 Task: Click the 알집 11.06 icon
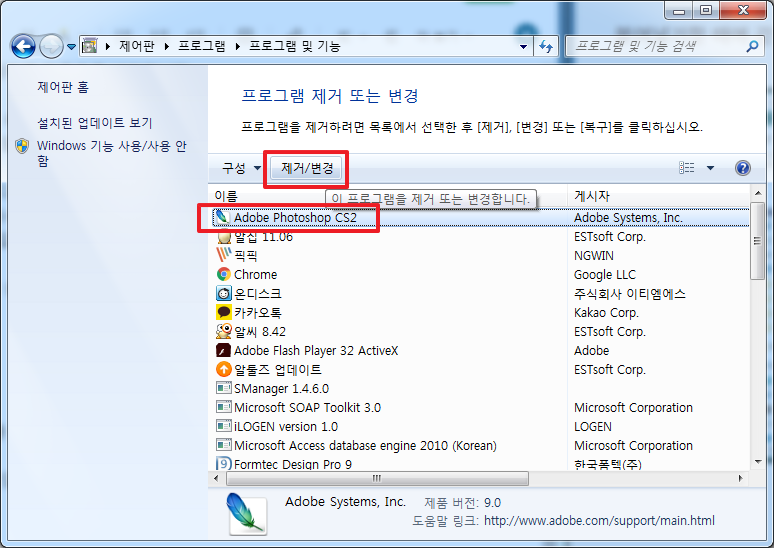click(x=224, y=236)
